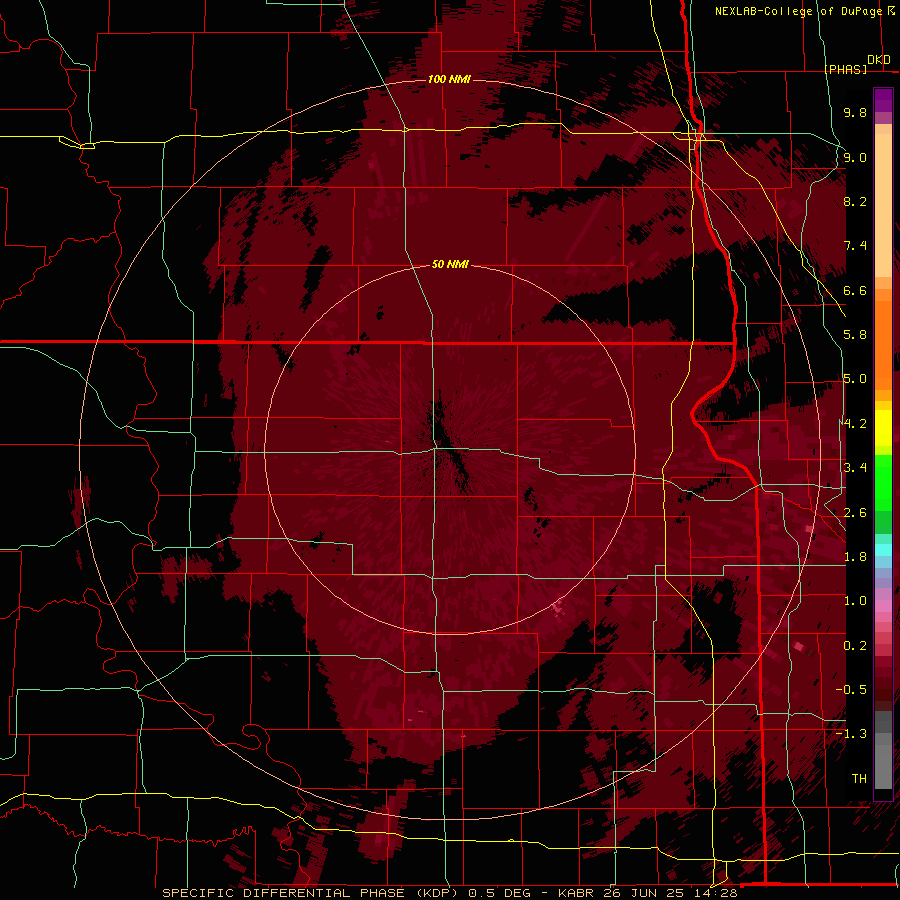Screen dimensions: 900x900
Task: Click the "50 NMI" range ring label
Action: click(x=450, y=264)
